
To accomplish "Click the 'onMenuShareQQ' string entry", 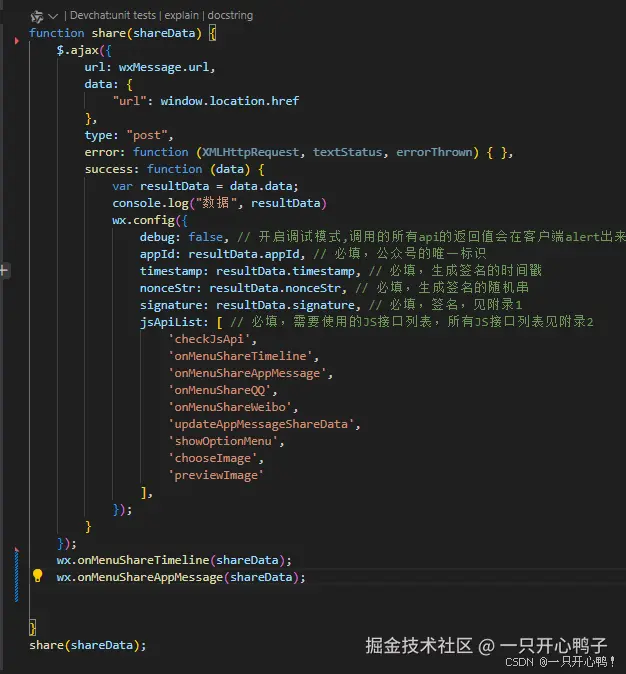I will coord(220,390).
